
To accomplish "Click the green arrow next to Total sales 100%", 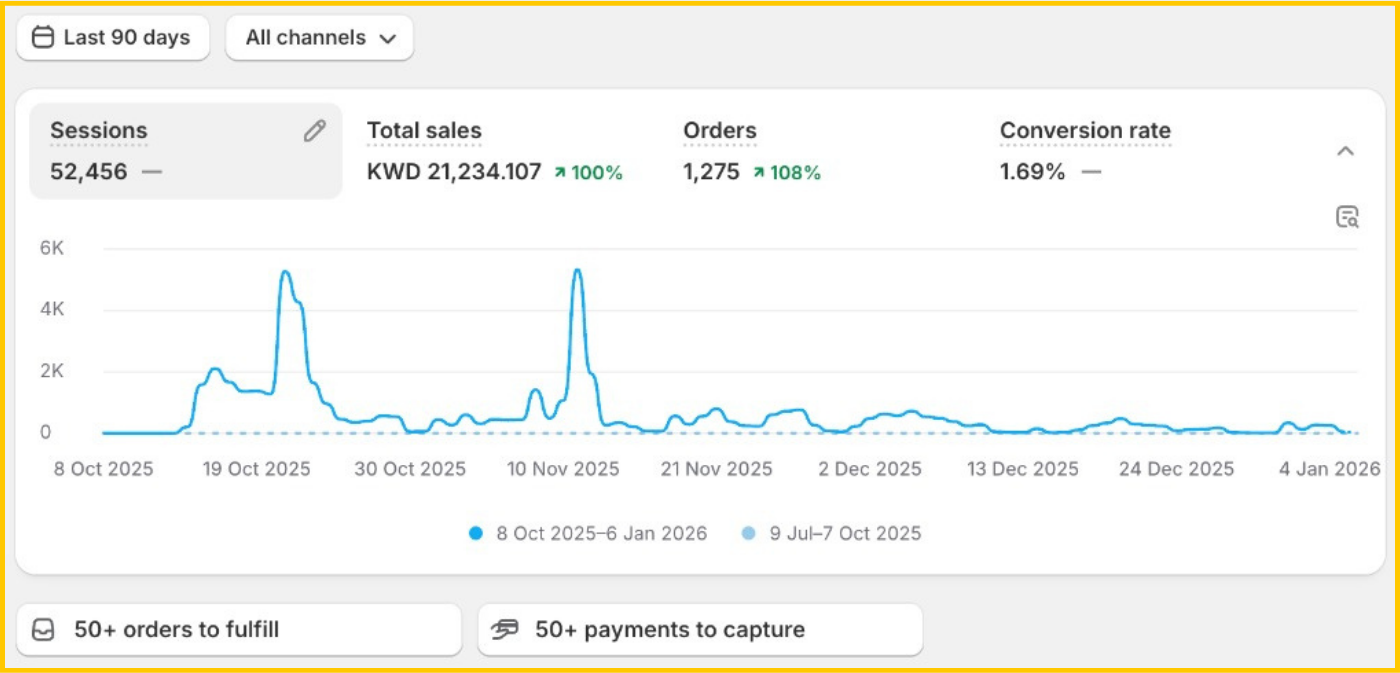I will (x=560, y=173).
